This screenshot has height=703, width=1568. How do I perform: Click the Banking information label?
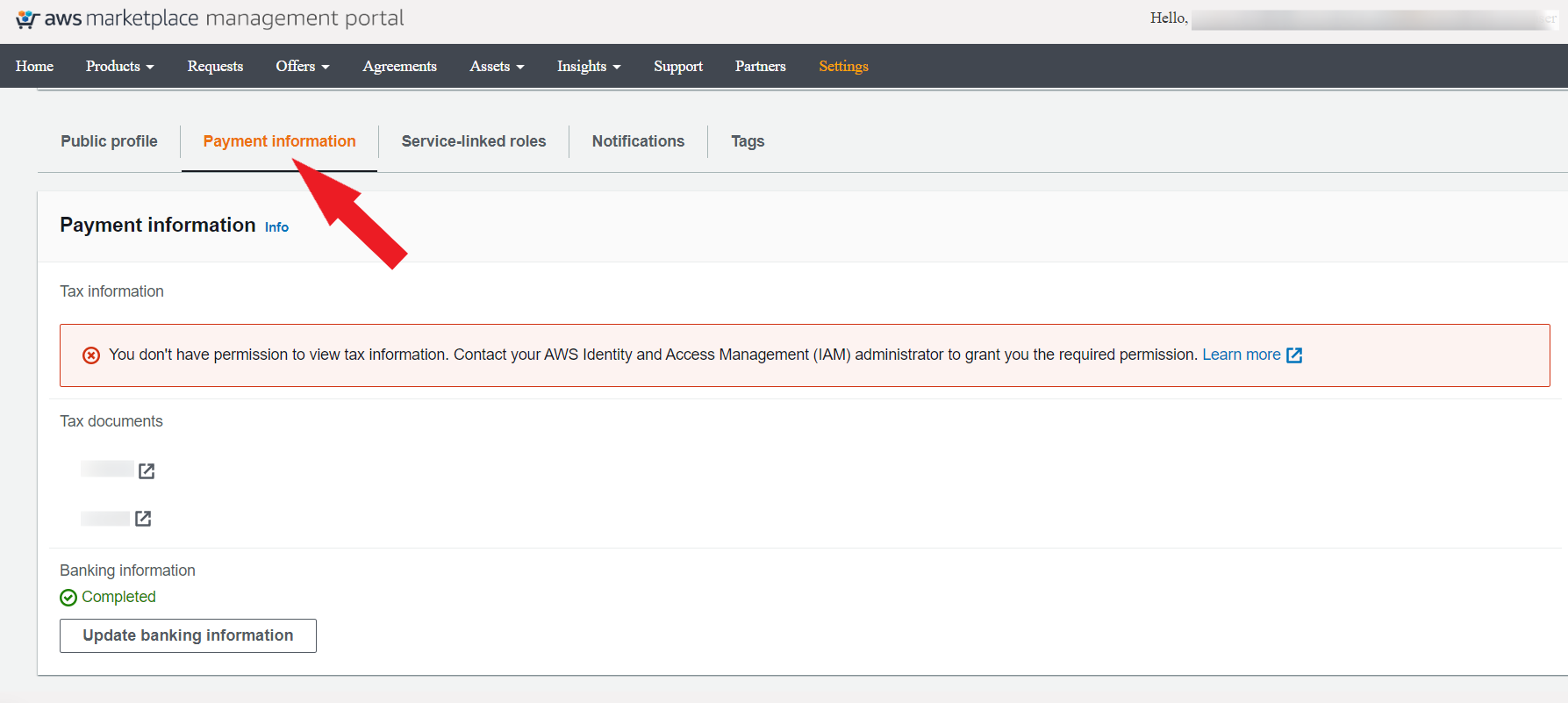[x=127, y=570]
